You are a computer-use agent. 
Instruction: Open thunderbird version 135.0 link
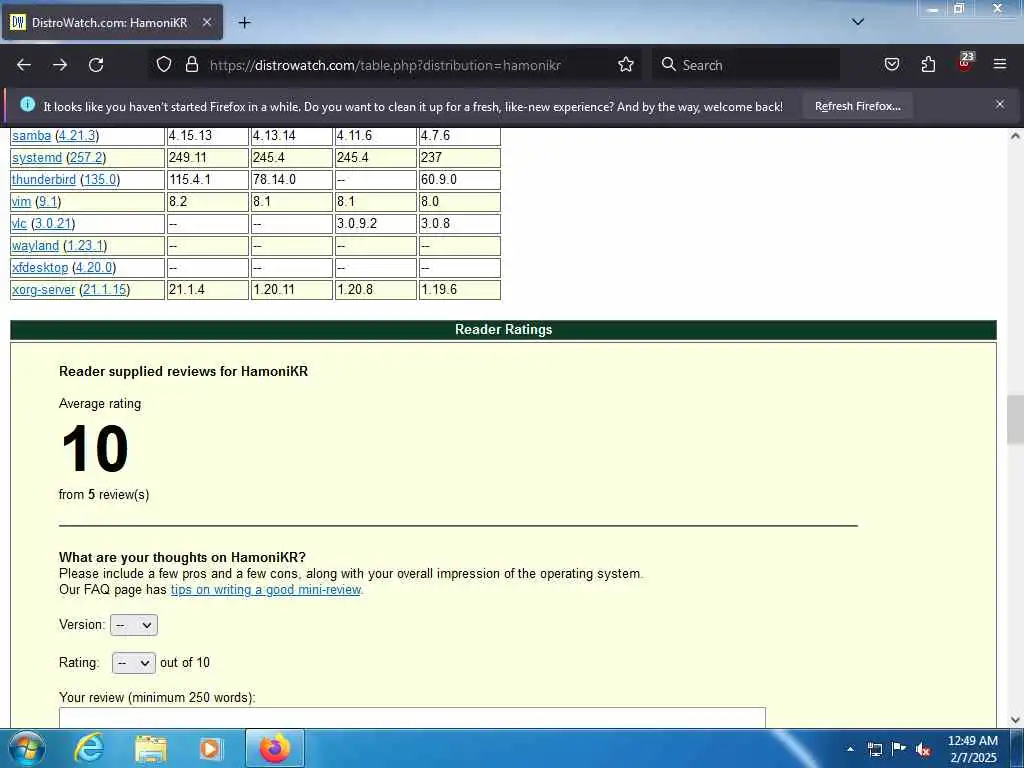tap(100, 180)
